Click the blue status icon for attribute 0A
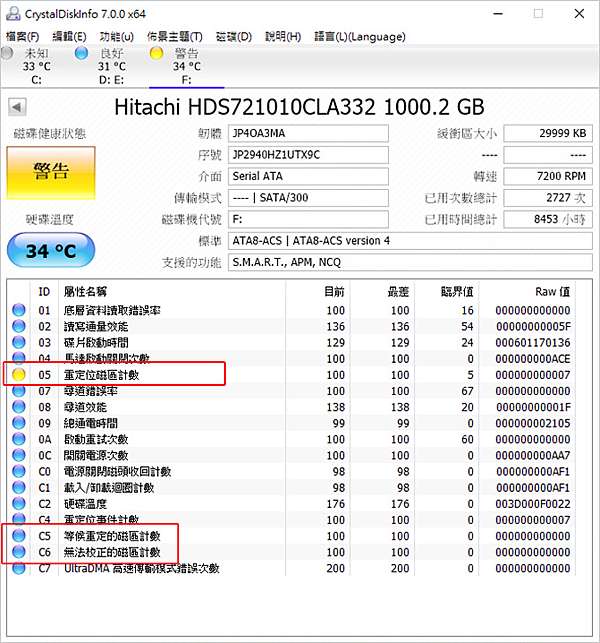The width and height of the screenshot is (600, 643). (x=18, y=439)
